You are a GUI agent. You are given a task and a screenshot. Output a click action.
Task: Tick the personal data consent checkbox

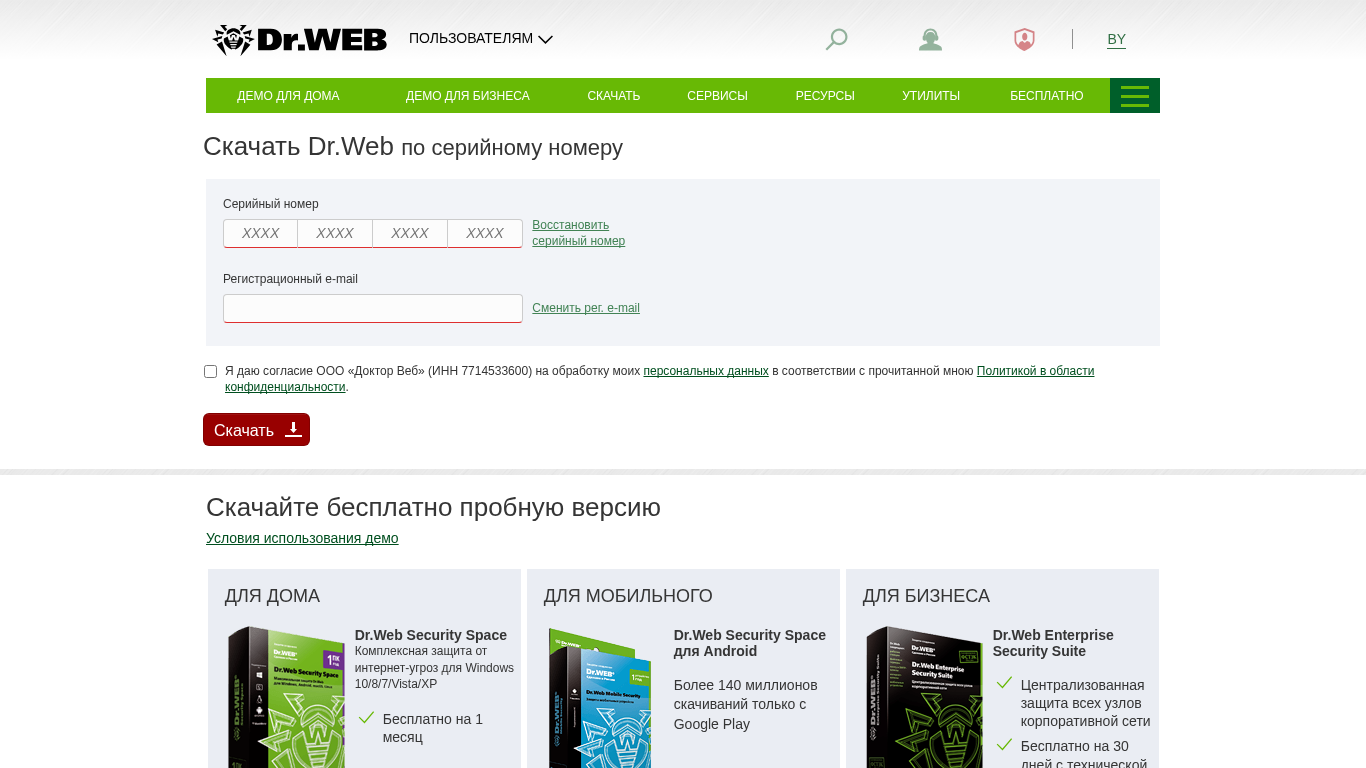(x=210, y=371)
